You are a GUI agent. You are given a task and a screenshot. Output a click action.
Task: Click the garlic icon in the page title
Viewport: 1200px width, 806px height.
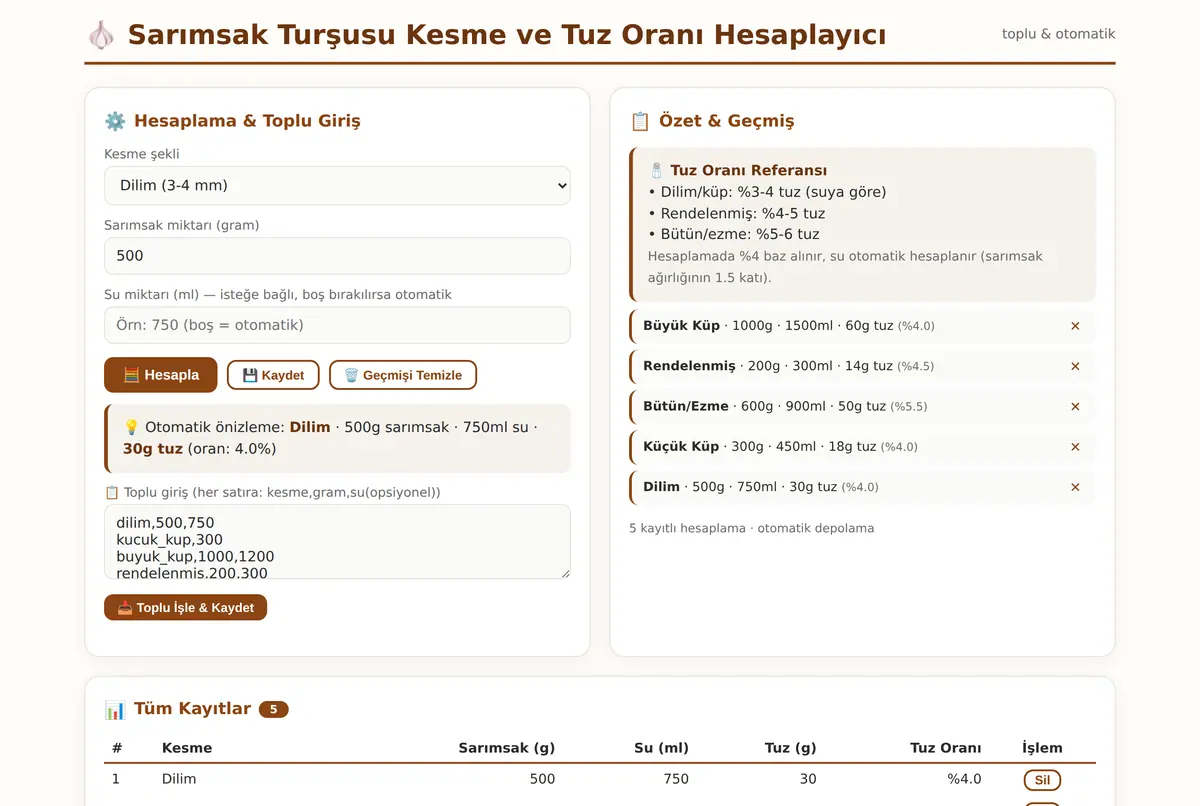tap(101, 35)
